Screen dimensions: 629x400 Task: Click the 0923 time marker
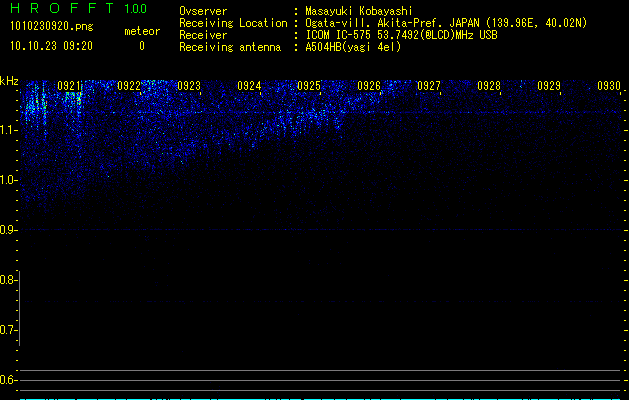[x=189, y=86]
